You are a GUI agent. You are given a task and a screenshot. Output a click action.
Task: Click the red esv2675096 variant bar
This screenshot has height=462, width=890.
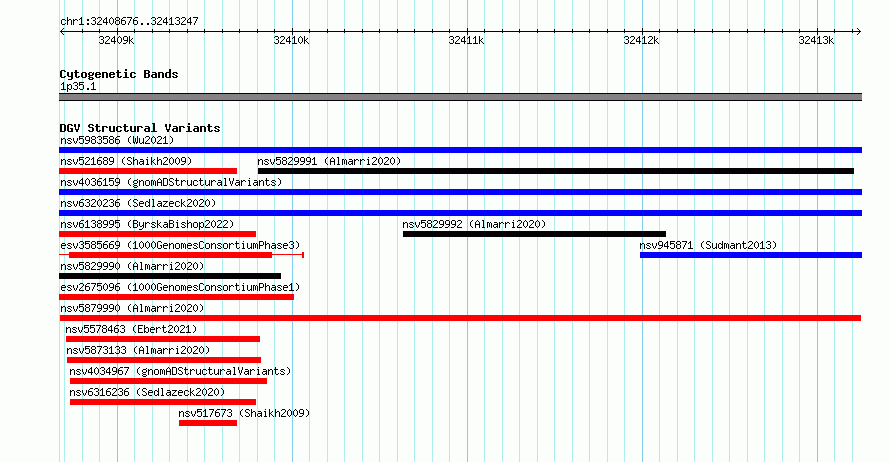click(177, 297)
